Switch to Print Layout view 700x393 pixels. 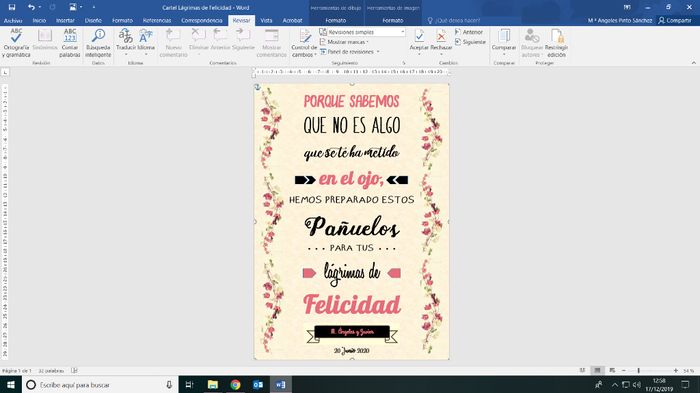pos(597,371)
